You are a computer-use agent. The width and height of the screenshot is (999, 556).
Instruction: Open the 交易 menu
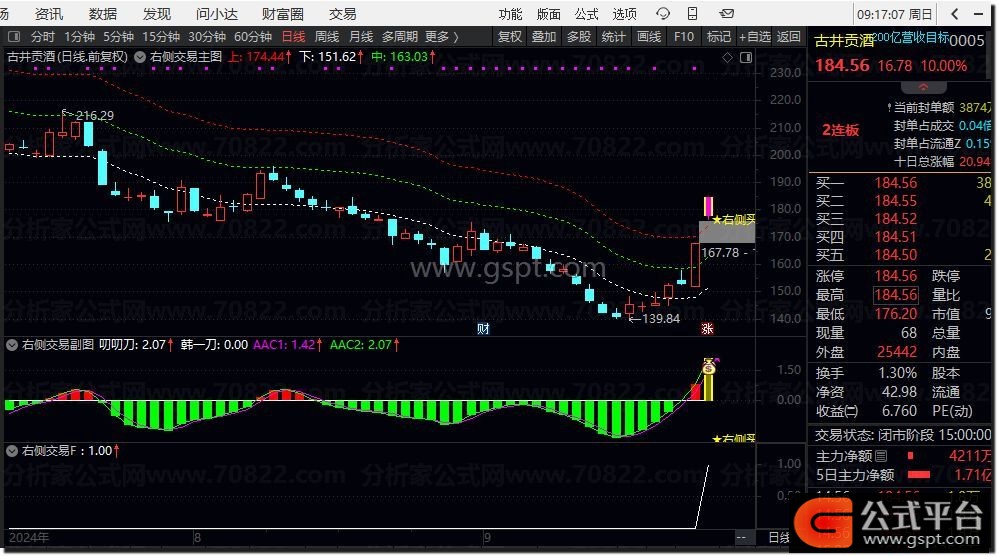(x=342, y=14)
